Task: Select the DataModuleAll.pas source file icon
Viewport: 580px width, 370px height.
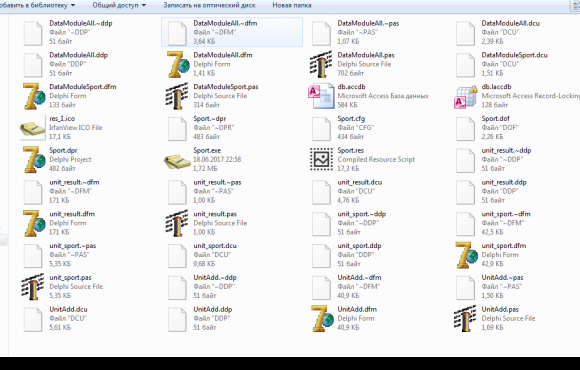Action: [321, 64]
